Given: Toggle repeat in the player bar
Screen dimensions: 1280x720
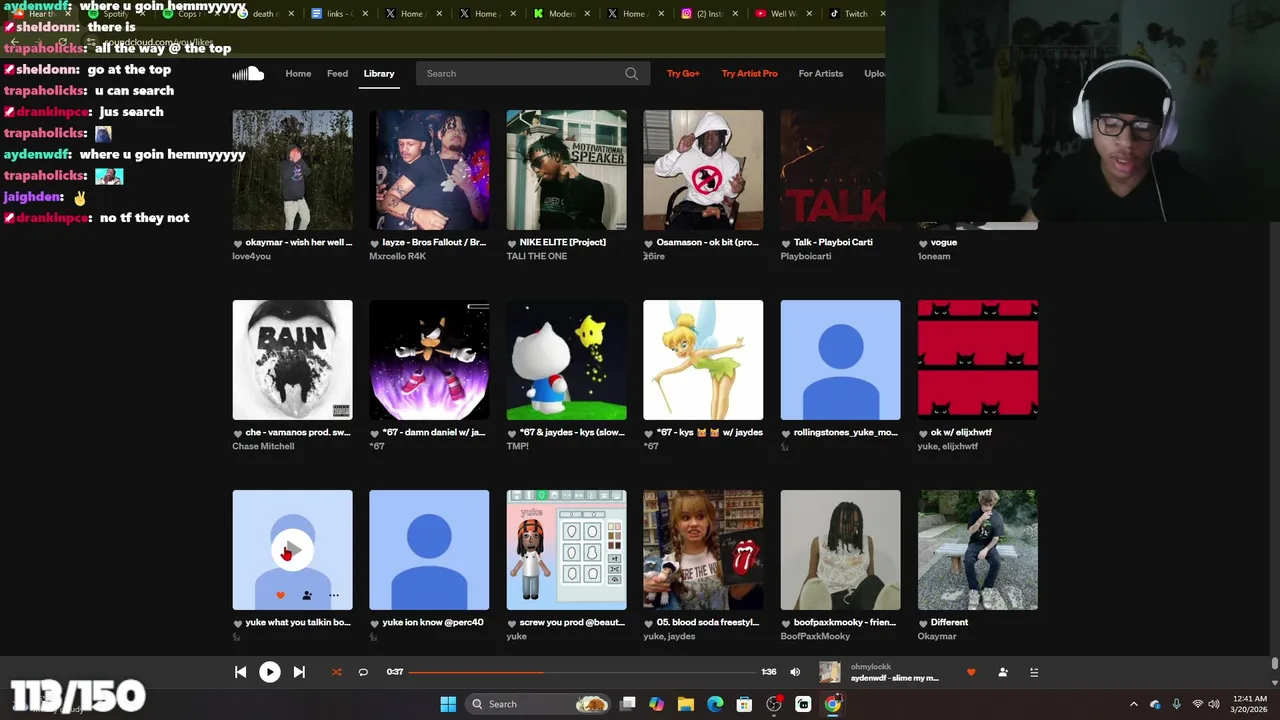Looking at the screenshot, I should point(363,672).
